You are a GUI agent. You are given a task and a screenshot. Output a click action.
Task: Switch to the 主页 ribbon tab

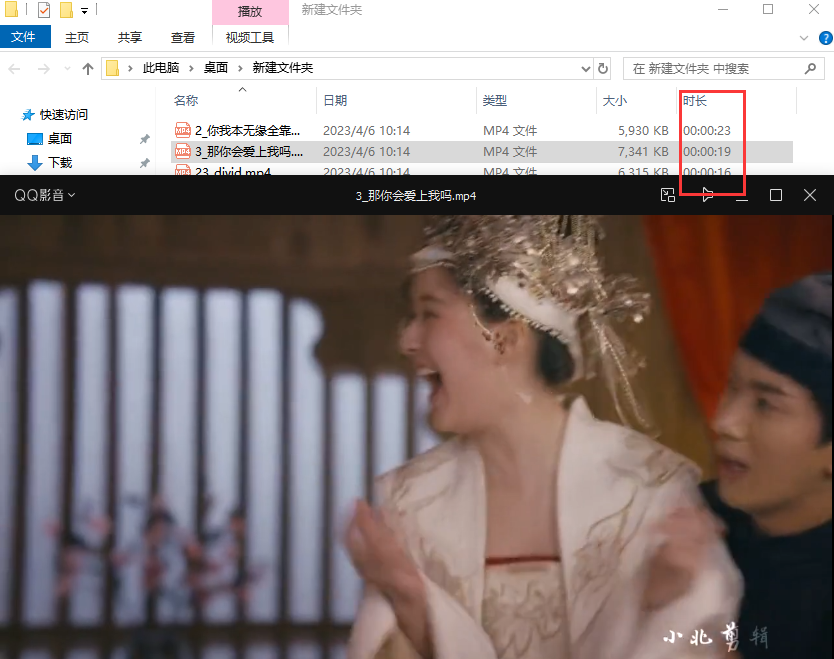pos(77,37)
